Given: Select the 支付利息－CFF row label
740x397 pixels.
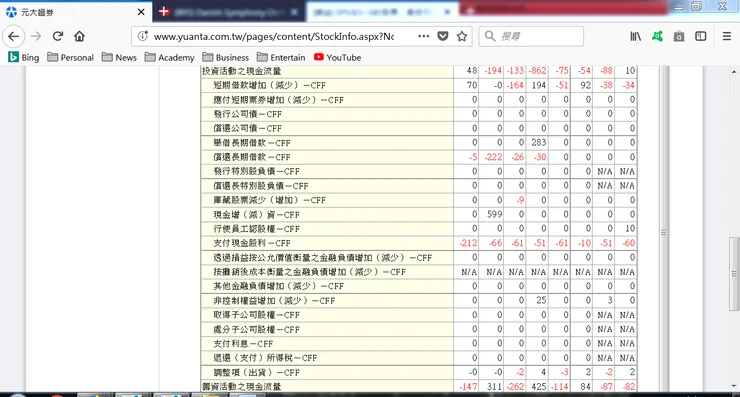Looking at the screenshot, I should click(x=243, y=343).
